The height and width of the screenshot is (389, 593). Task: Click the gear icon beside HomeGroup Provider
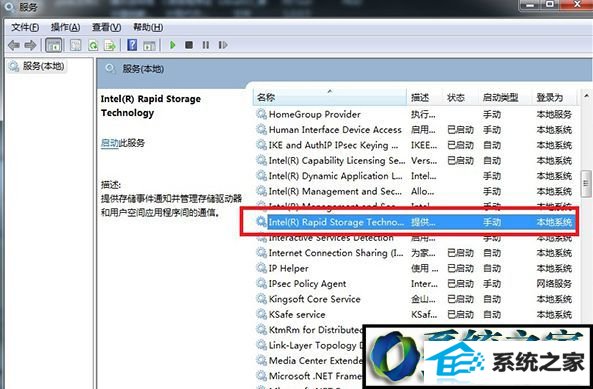[261, 114]
